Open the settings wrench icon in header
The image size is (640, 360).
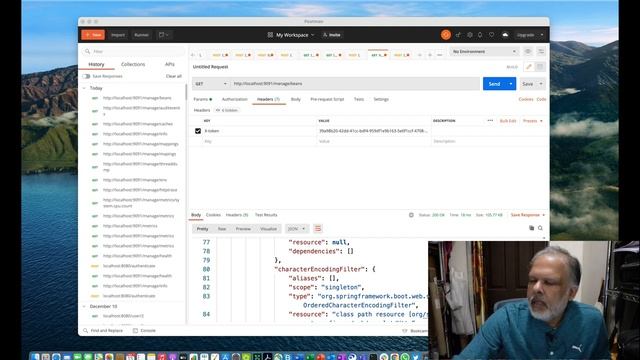tap(470, 35)
